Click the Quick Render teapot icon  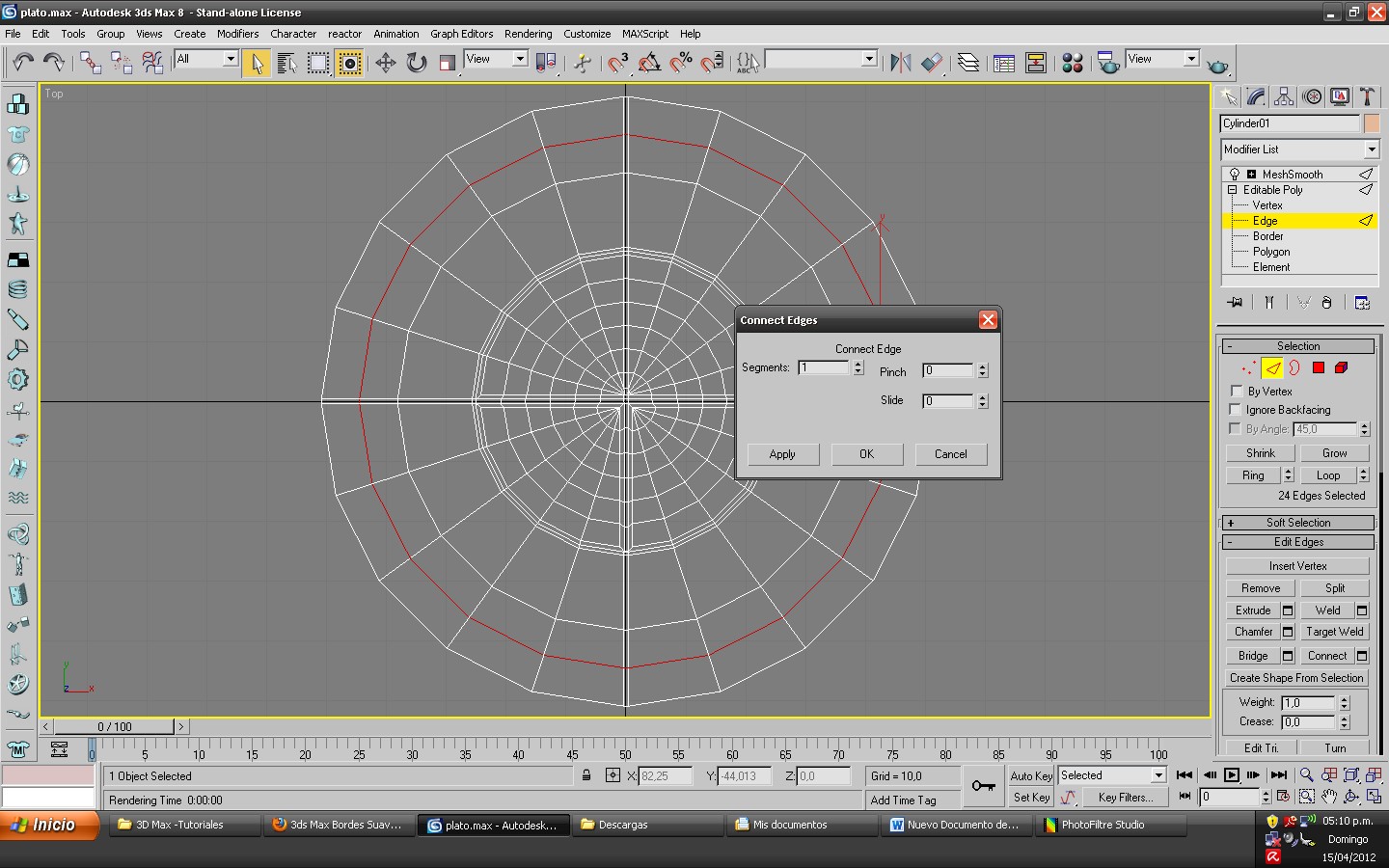1217,65
